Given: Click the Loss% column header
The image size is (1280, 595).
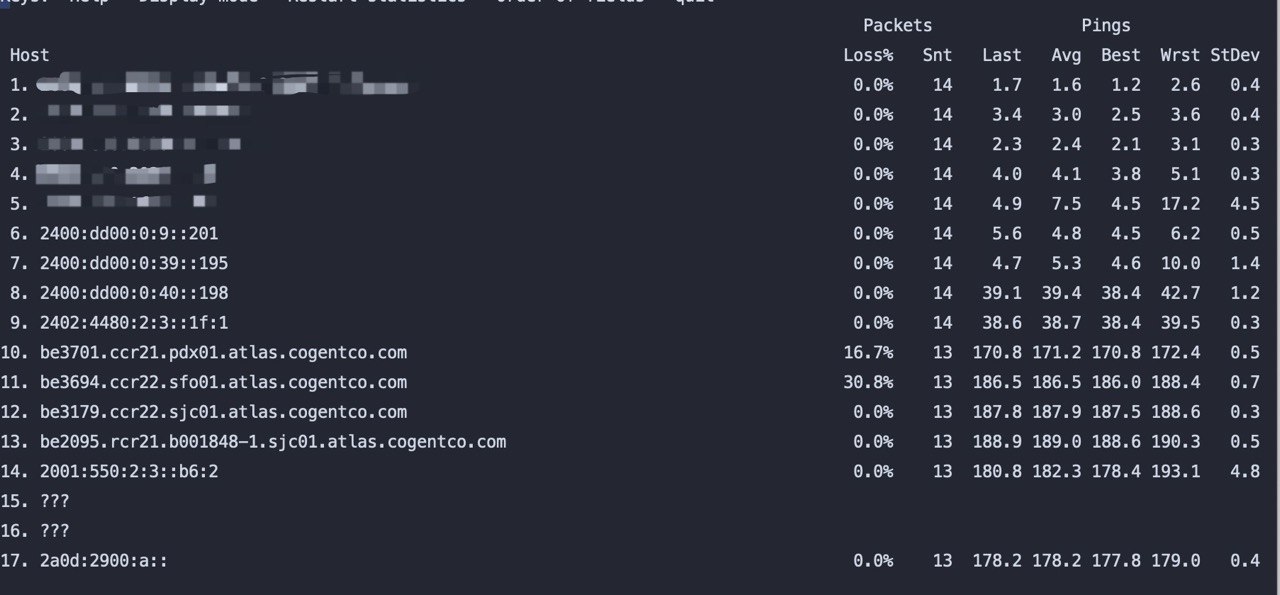Looking at the screenshot, I should pyautogui.click(x=868, y=55).
